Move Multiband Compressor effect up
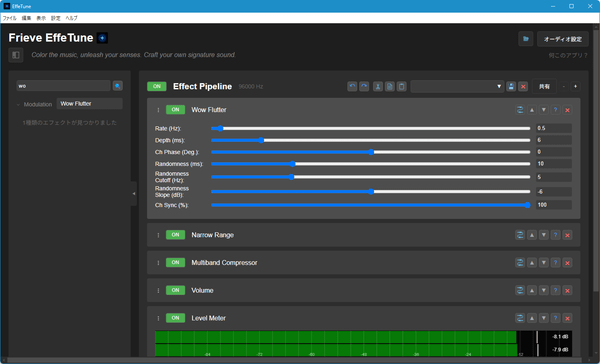This screenshot has width=600, height=364. 532,263
